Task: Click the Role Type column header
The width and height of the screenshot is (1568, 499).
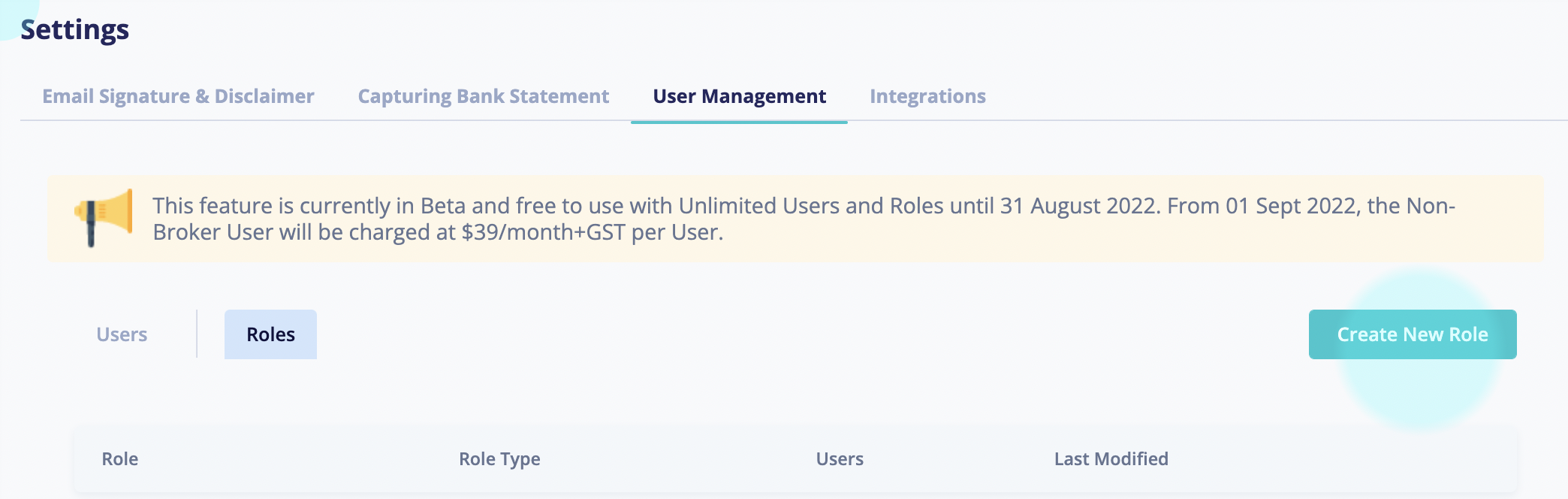Action: 499,459
